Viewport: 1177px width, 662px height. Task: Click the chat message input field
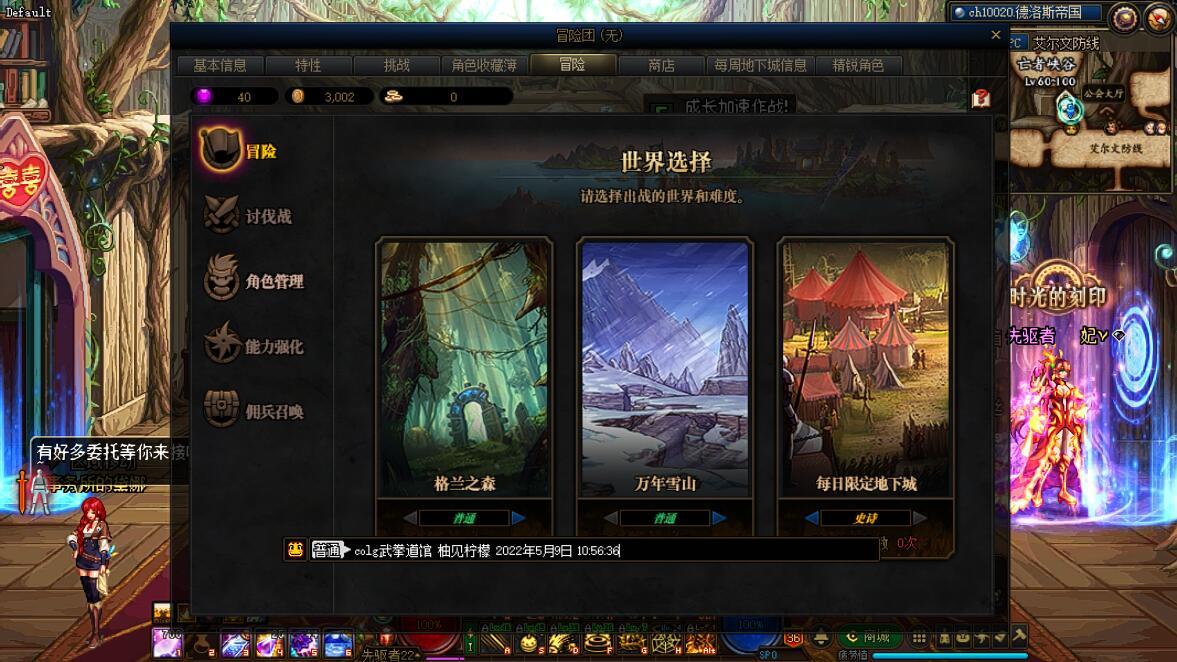(616, 550)
